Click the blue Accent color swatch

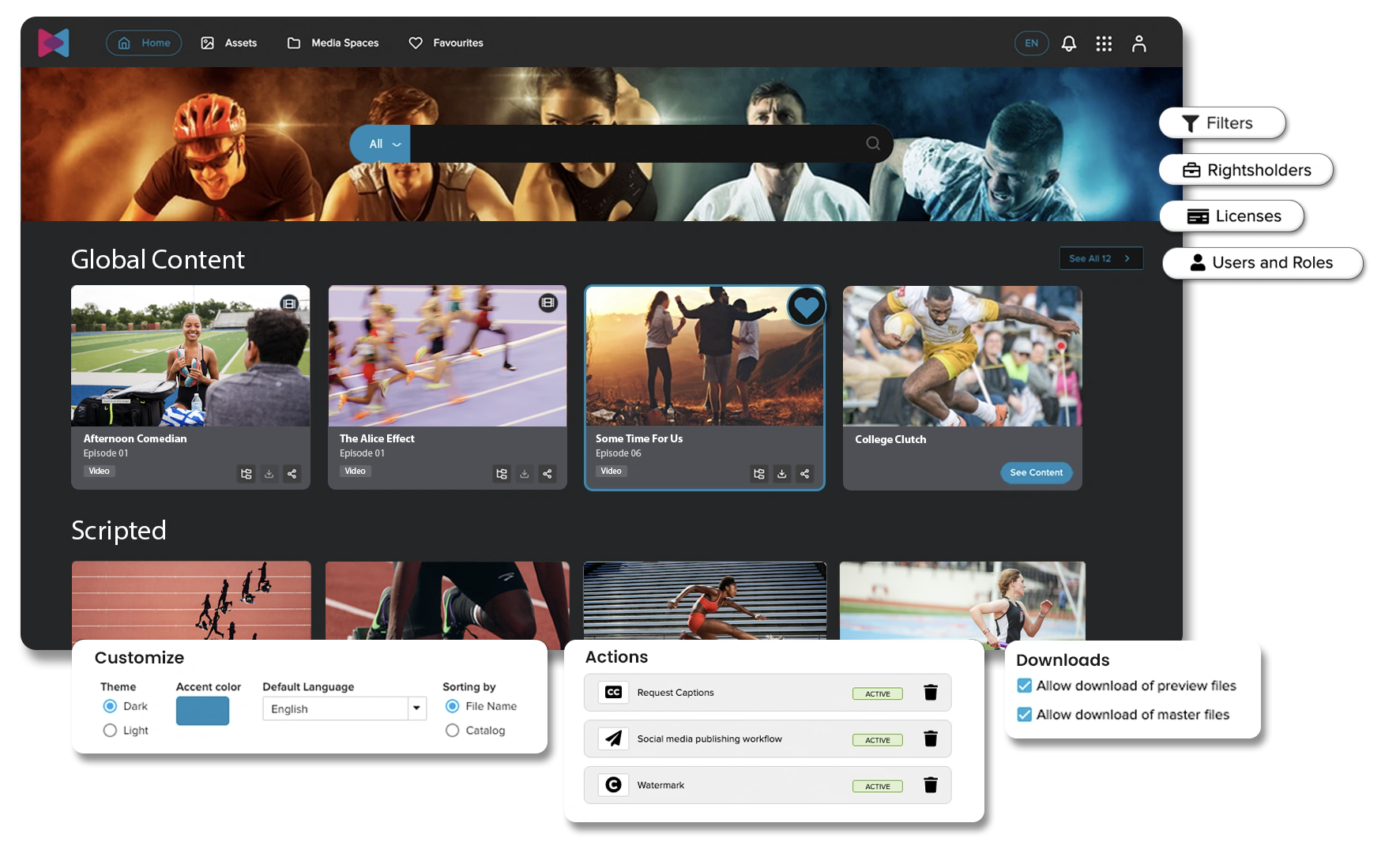[x=202, y=711]
